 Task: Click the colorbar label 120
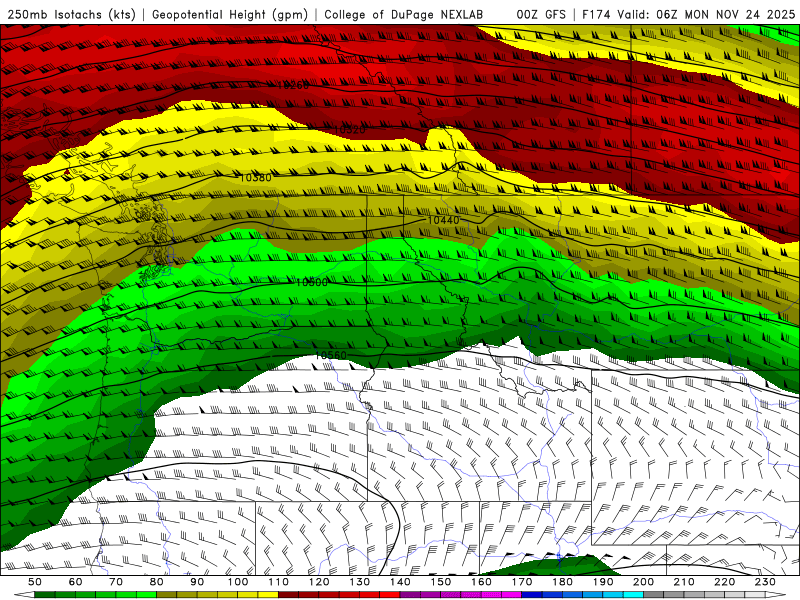(x=319, y=582)
